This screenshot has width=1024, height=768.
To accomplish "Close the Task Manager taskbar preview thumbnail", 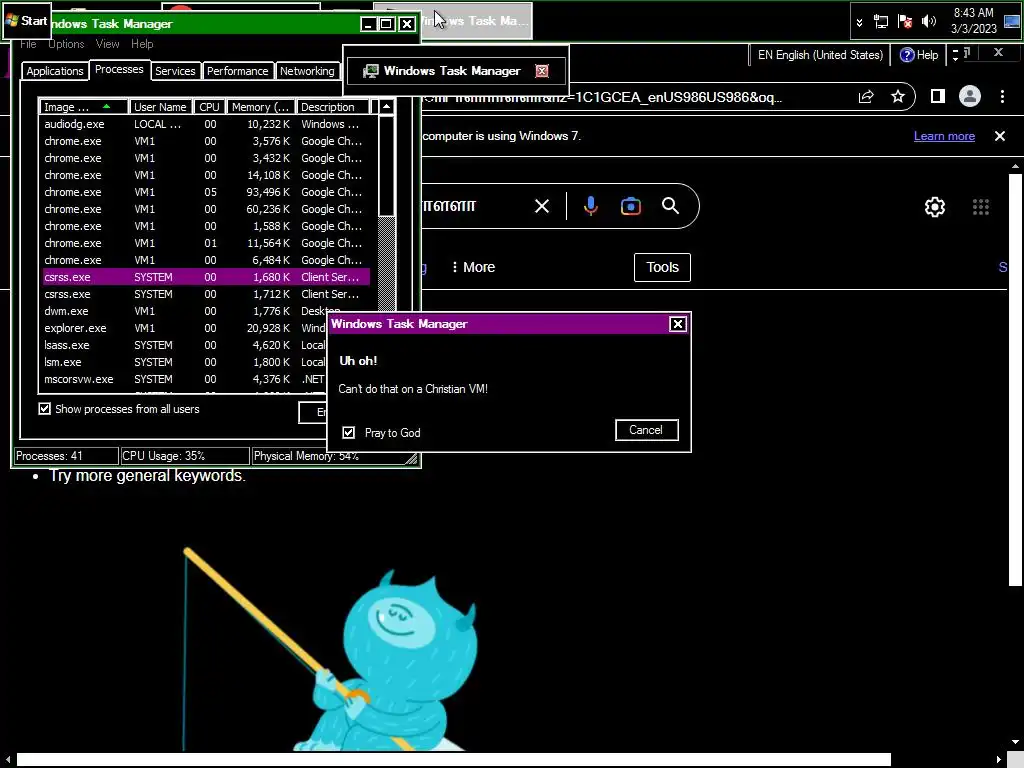I will [542, 71].
